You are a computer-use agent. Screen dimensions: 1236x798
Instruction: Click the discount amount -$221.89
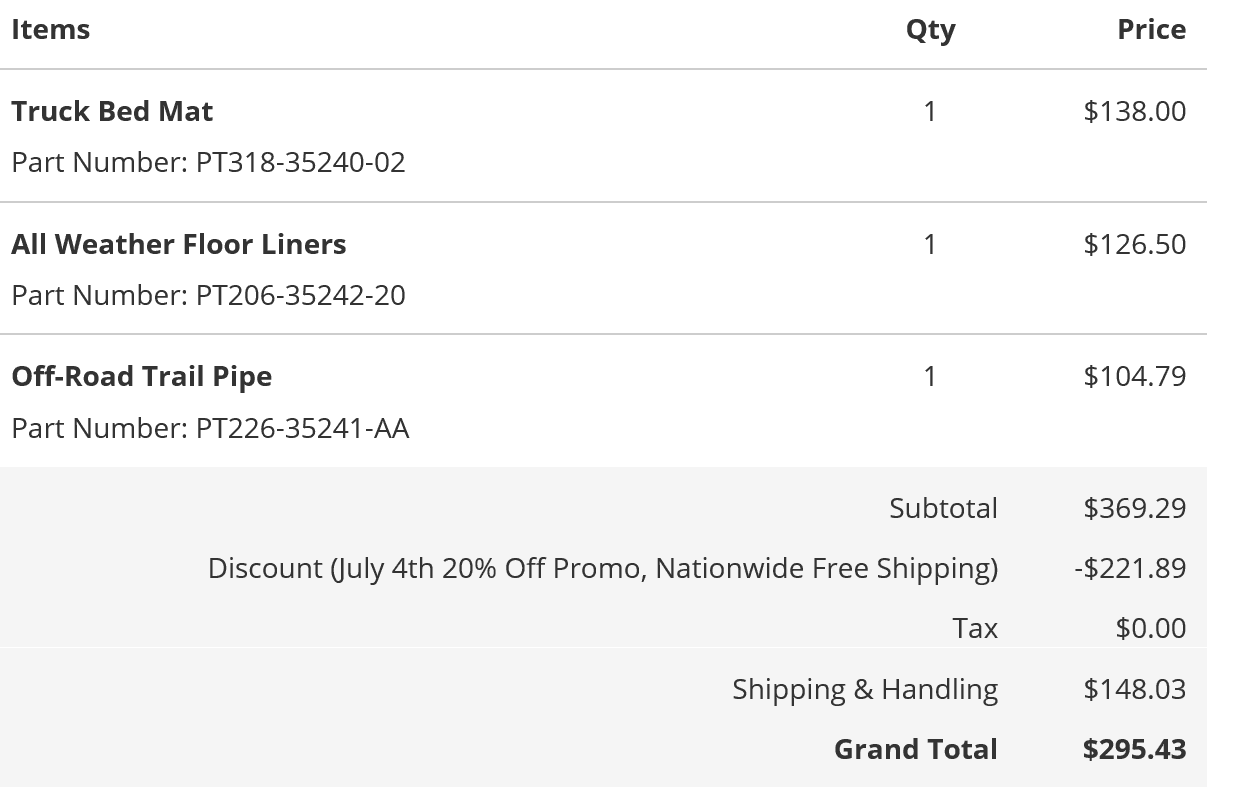pos(1131,569)
